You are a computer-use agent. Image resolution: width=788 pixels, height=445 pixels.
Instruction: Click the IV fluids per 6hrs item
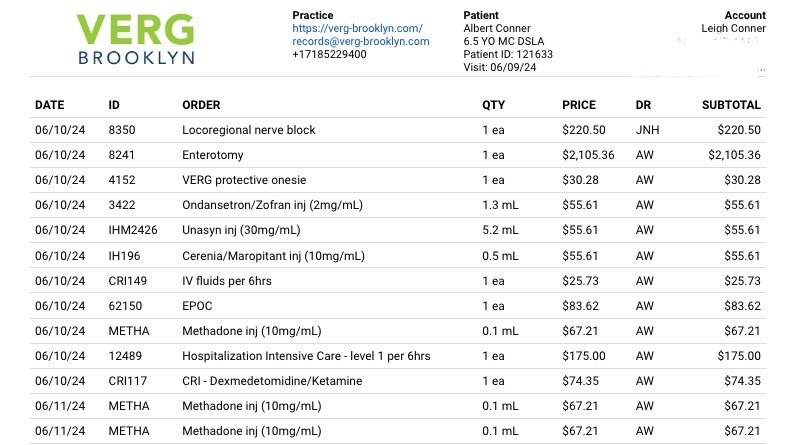[226, 281]
